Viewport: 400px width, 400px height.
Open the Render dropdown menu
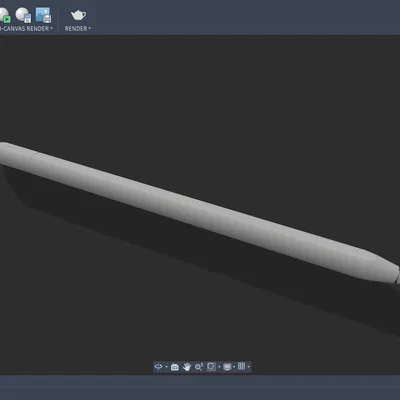[x=78, y=29]
